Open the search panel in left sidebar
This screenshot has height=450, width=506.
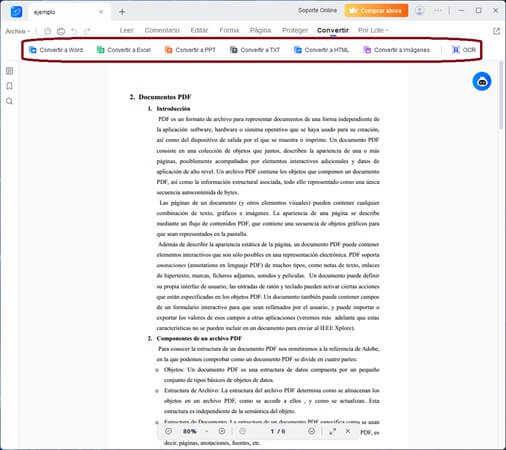click(x=9, y=101)
